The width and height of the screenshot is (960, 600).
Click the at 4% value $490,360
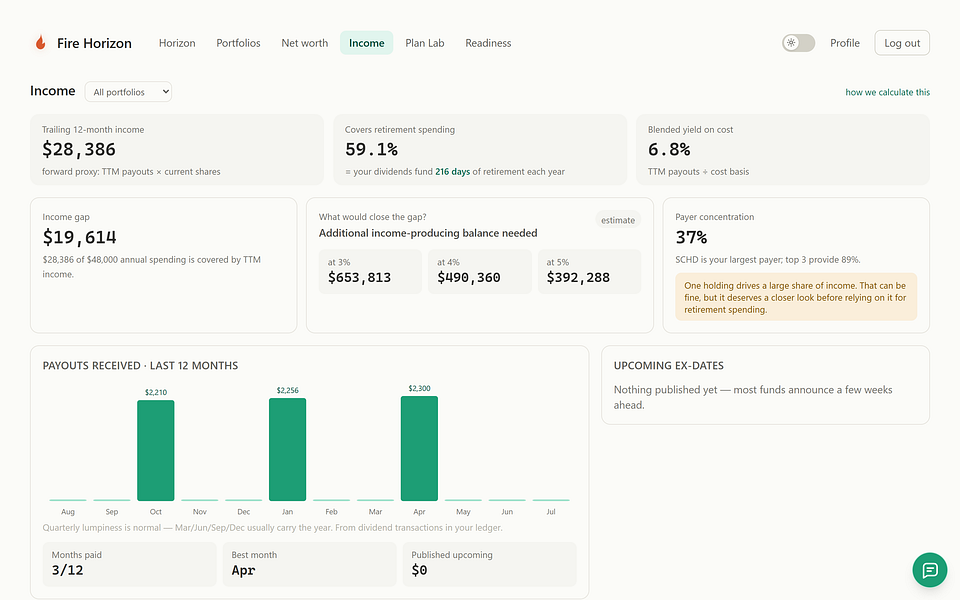468,277
